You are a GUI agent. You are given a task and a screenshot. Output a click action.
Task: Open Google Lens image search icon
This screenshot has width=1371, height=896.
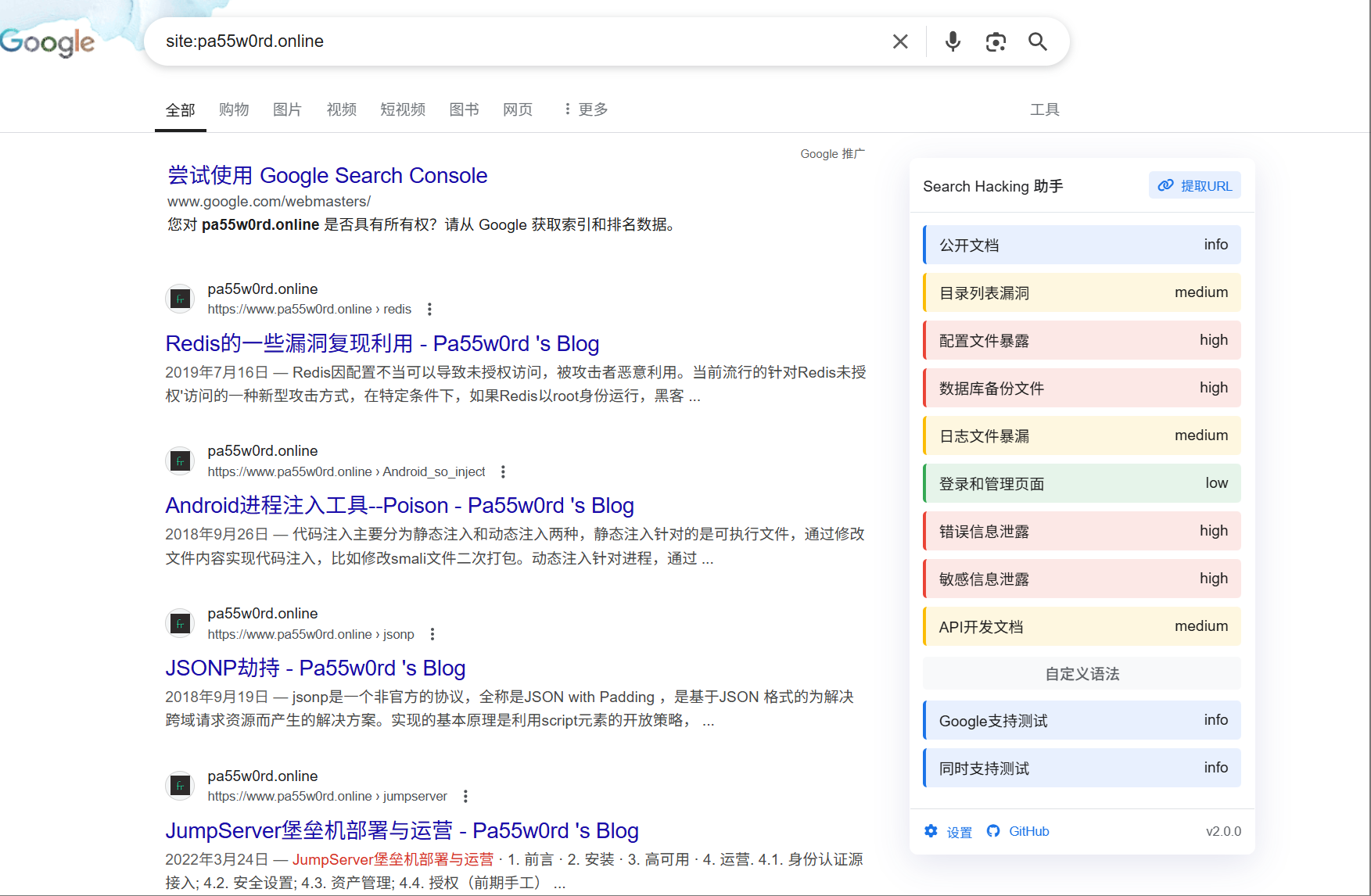[x=996, y=41]
